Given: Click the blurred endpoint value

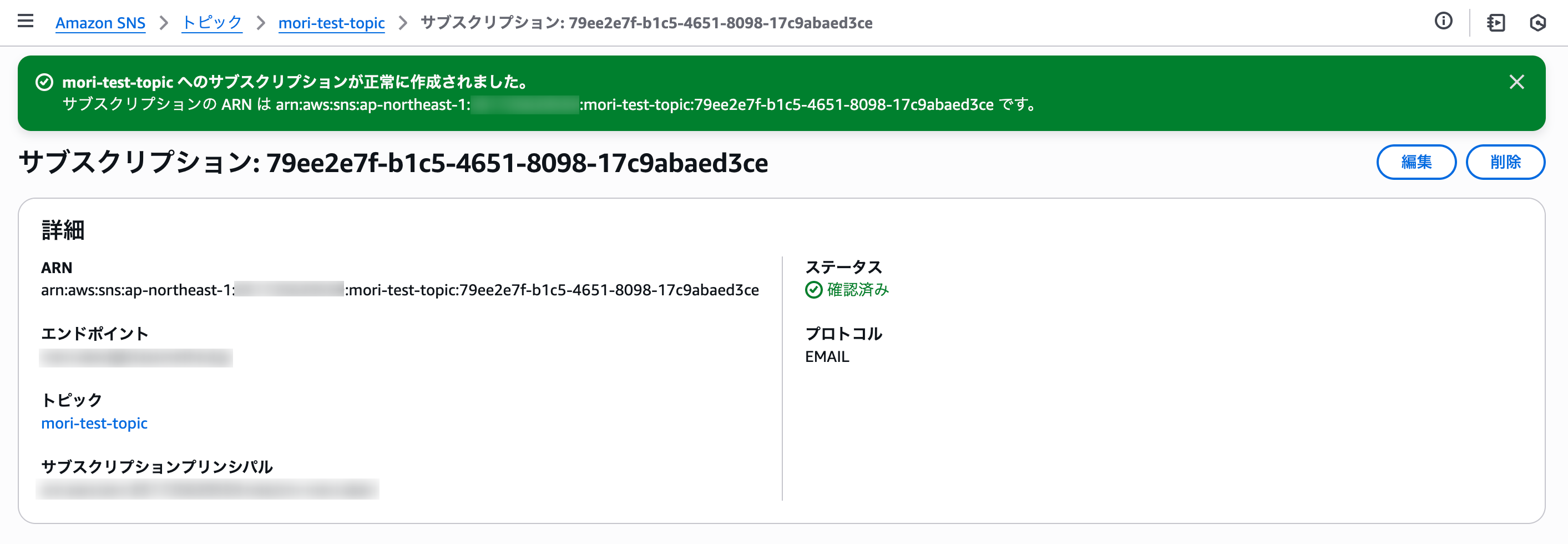Looking at the screenshot, I should click(136, 357).
